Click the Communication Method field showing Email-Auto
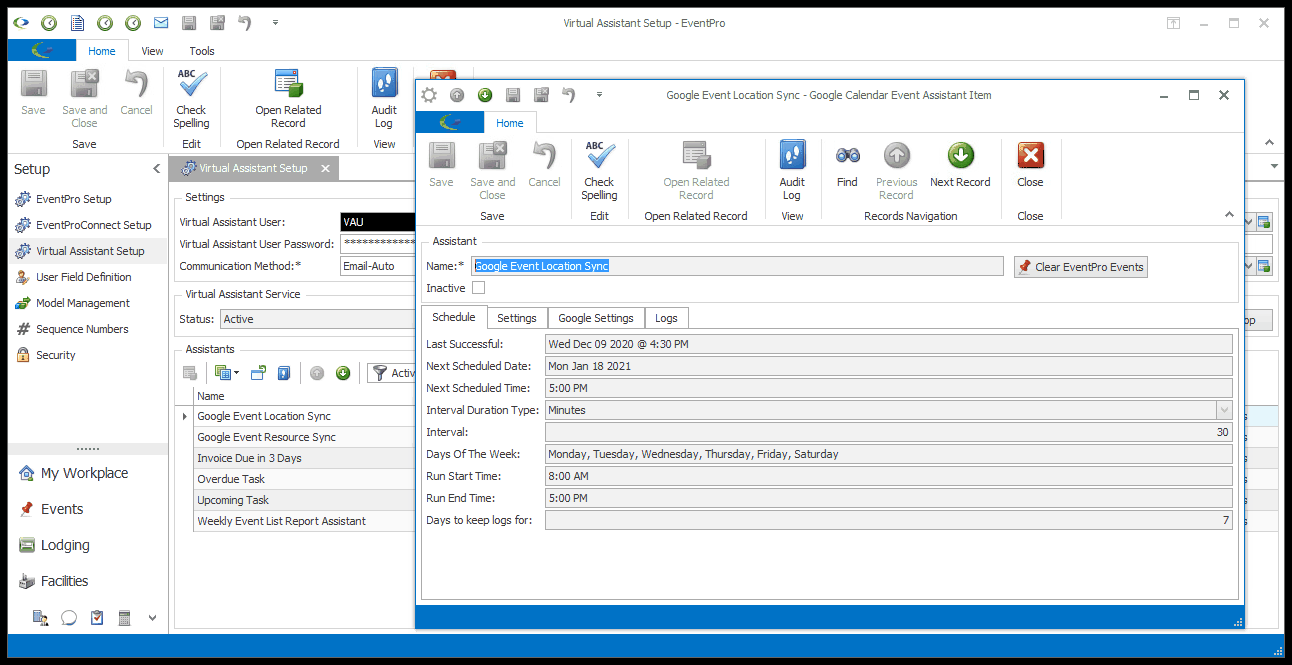 [377, 266]
